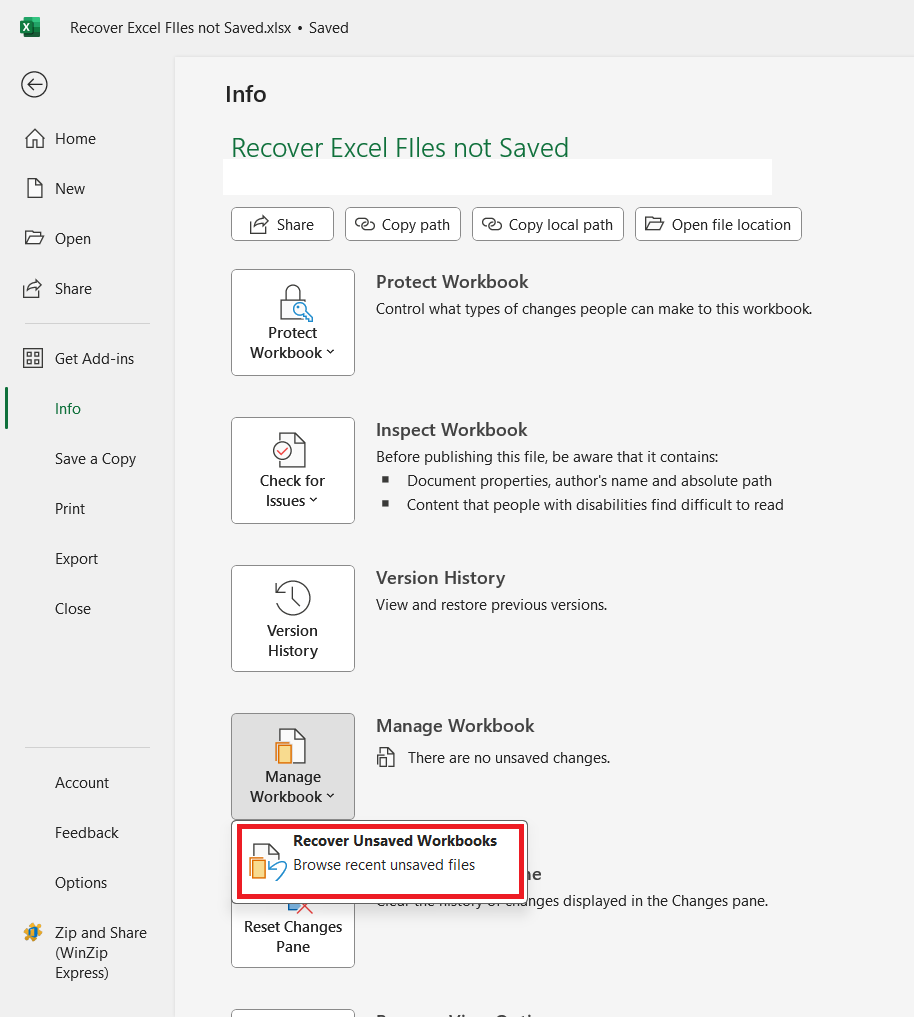Click Zip and Share (WinZip Express)
Image resolution: width=914 pixels, height=1017 pixels.
(x=101, y=953)
